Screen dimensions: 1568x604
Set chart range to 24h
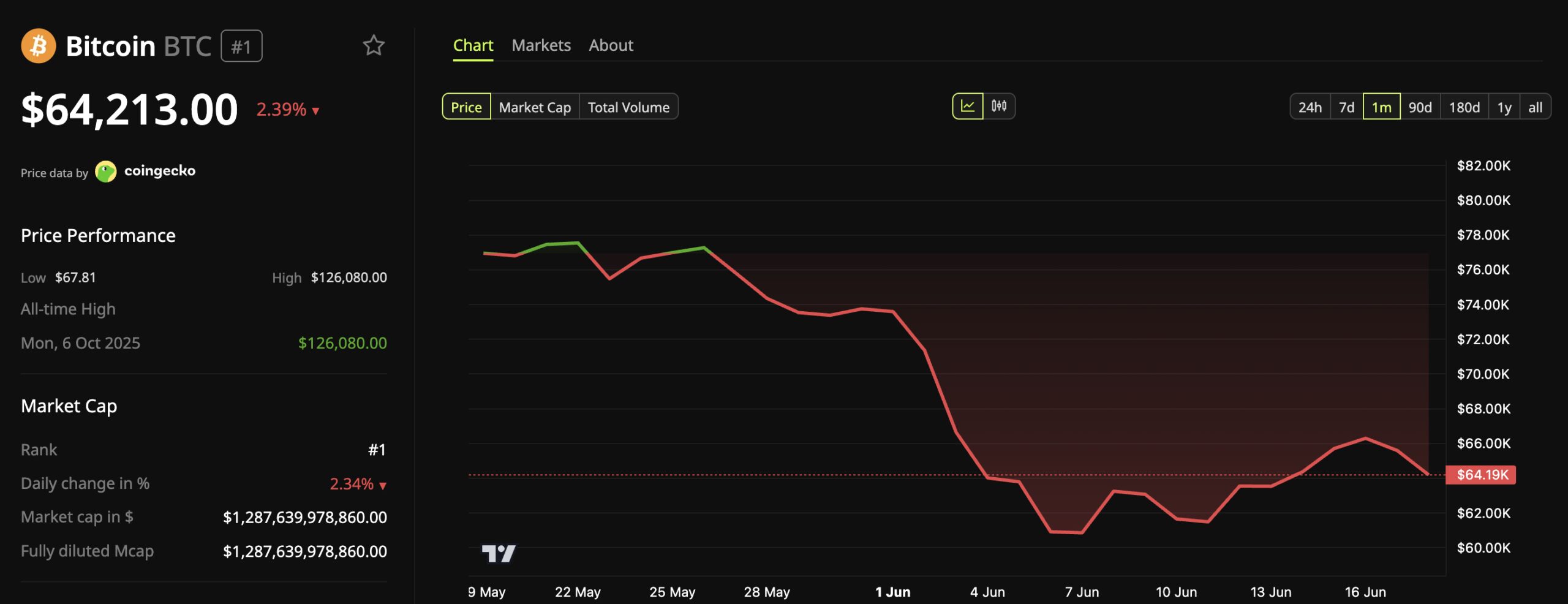coord(1310,107)
